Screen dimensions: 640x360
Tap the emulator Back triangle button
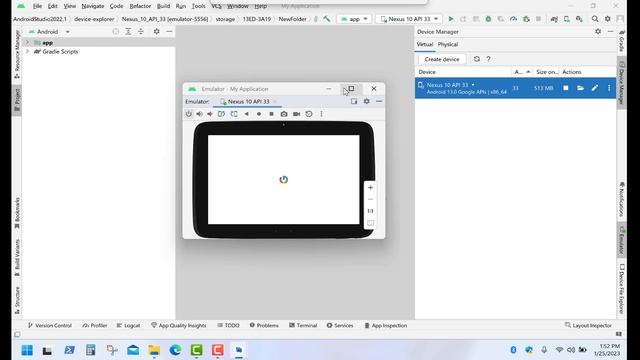pyautogui.click(x=247, y=114)
